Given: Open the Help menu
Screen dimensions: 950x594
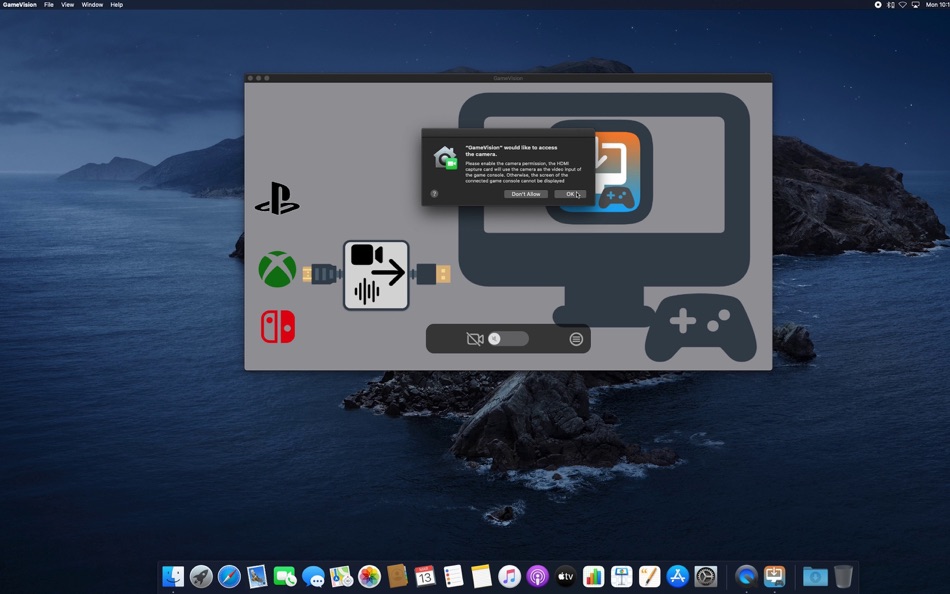Looking at the screenshot, I should (116, 4).
